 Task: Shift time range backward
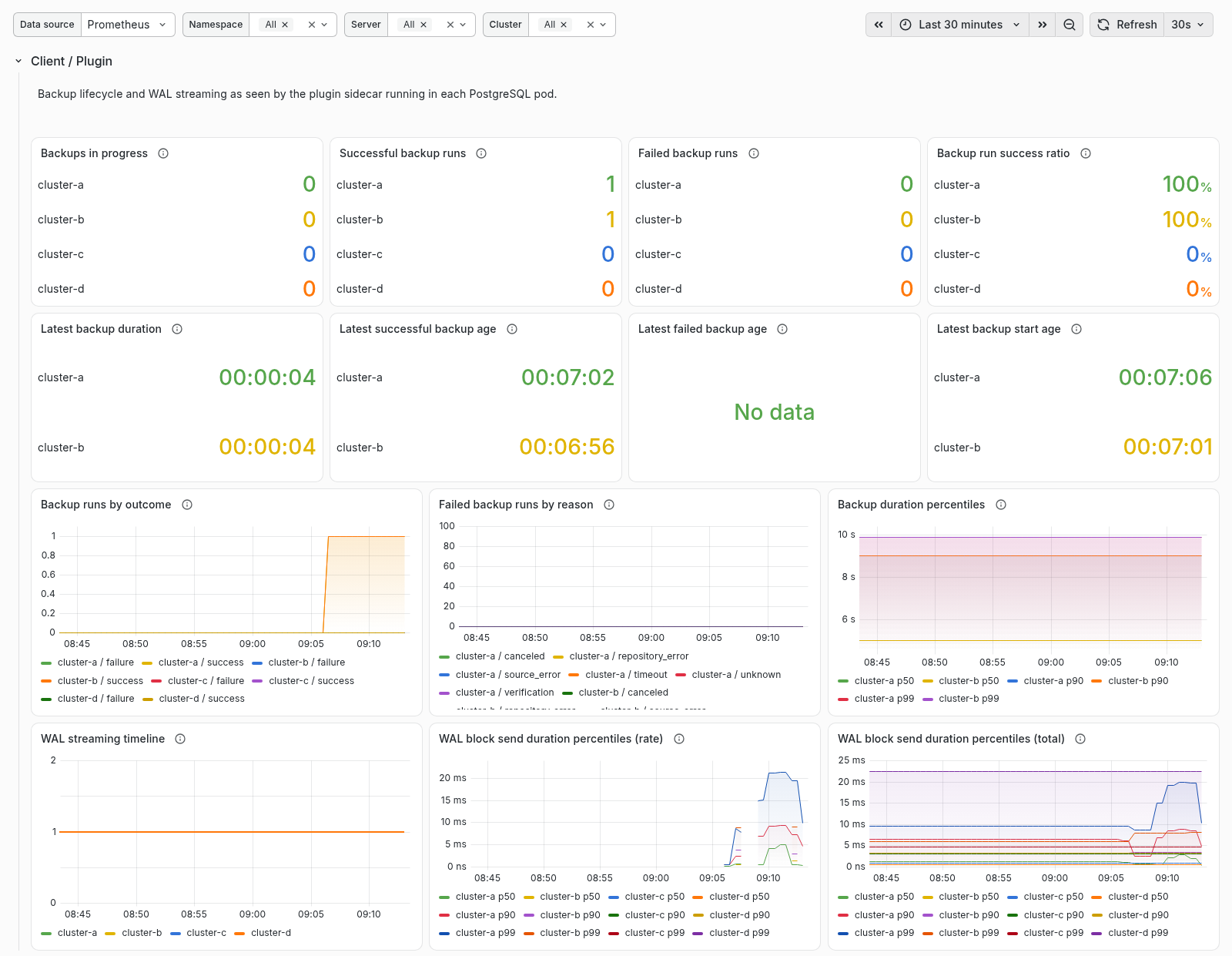(879, 25)
